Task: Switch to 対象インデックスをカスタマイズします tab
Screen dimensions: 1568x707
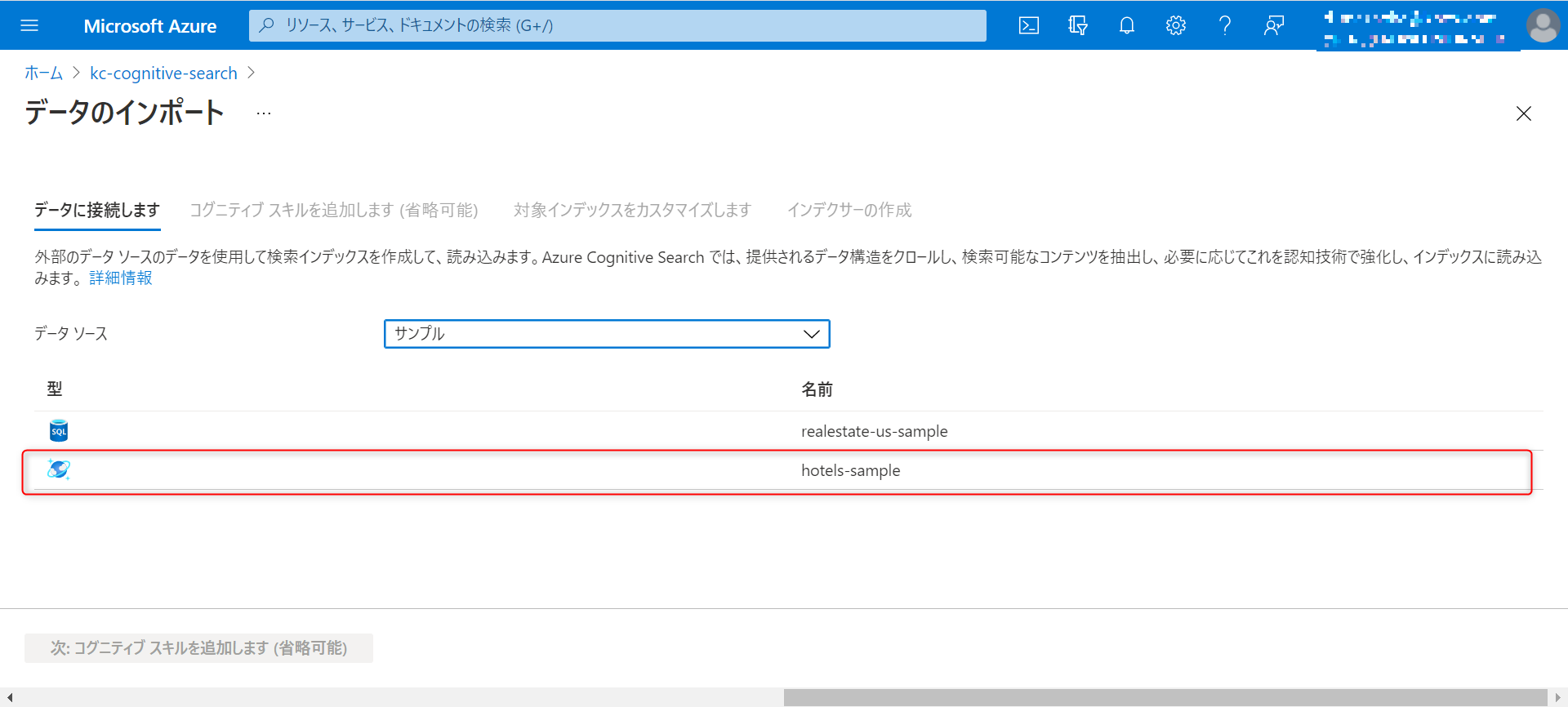Action: 632,211
